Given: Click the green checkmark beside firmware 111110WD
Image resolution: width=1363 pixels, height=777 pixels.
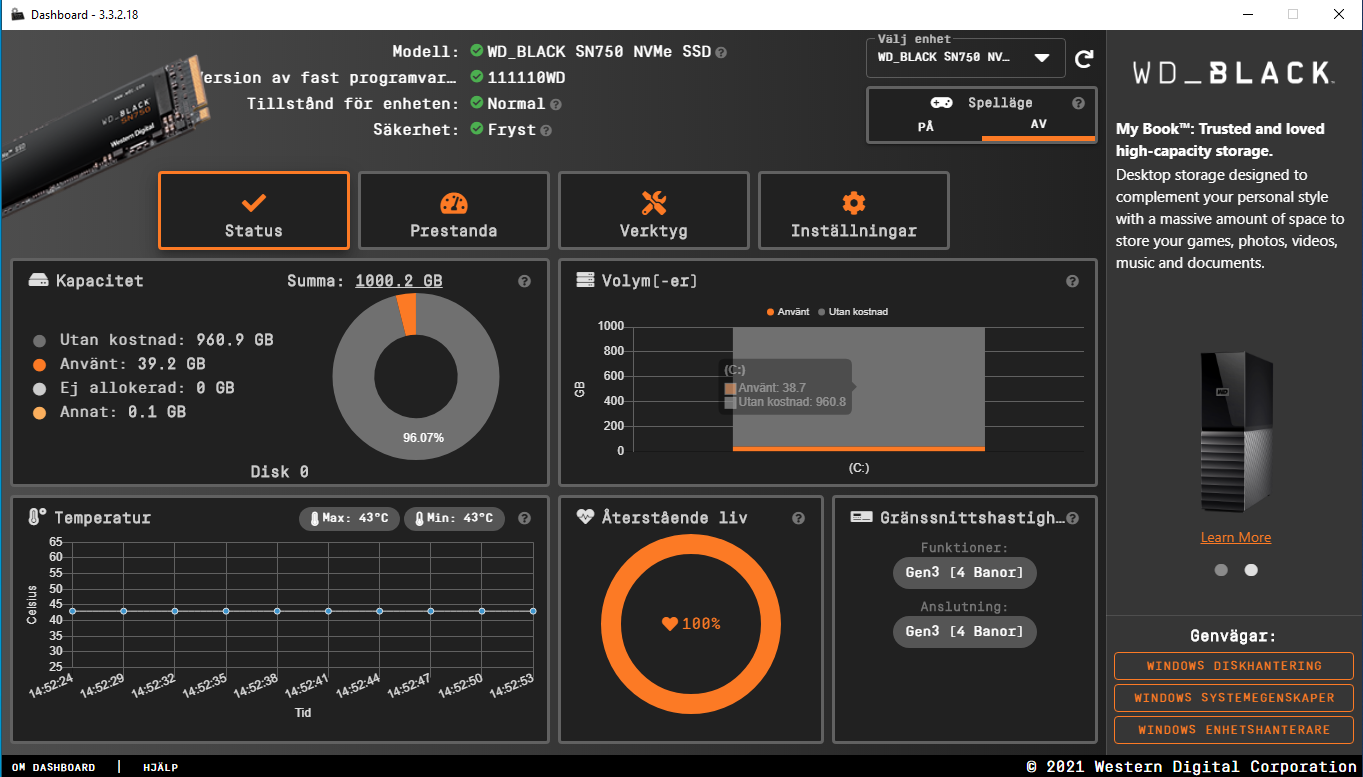Looking at the screenshot, I should 477,77.
